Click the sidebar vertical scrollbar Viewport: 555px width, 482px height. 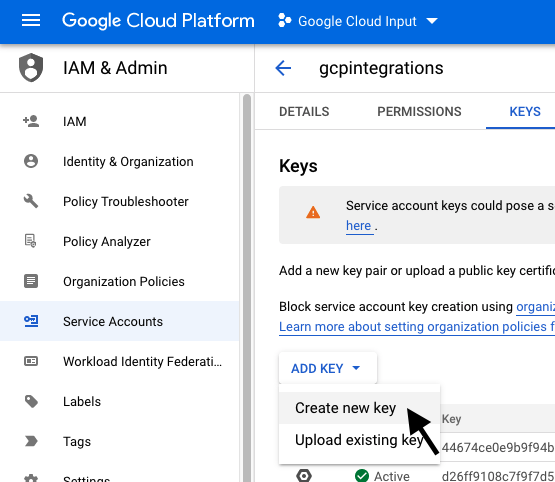(247, 287)
